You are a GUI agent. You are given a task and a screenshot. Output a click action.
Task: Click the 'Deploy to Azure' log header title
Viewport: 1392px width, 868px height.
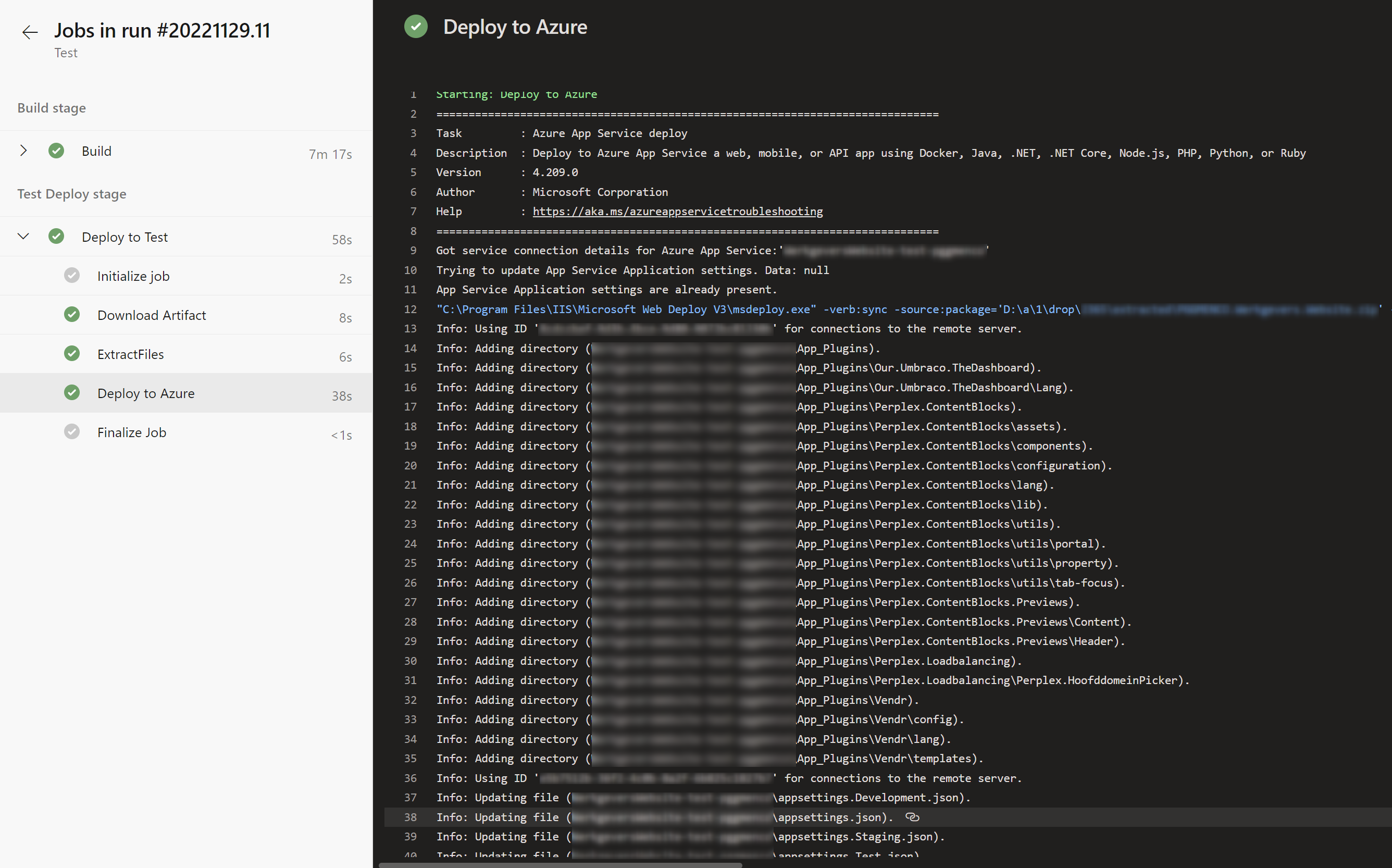coord(515,27)
